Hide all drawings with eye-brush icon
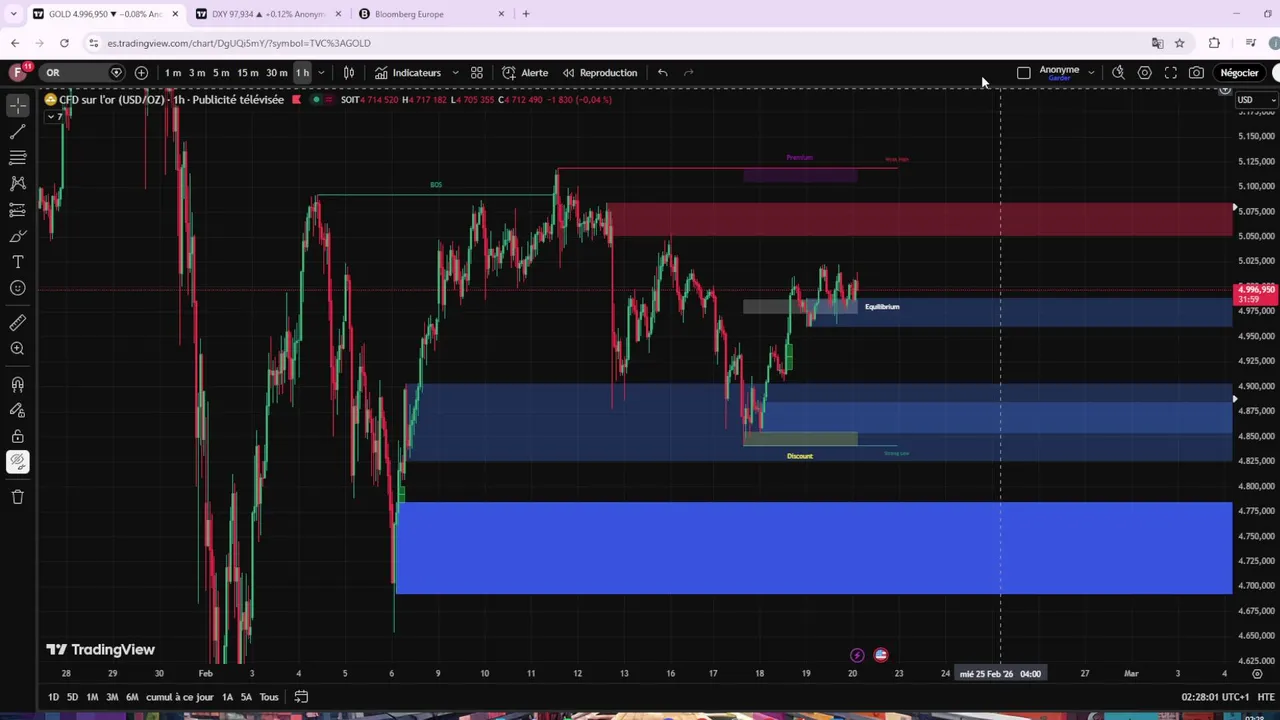The height and width of the screenshot is (720, 1280). 17,462
